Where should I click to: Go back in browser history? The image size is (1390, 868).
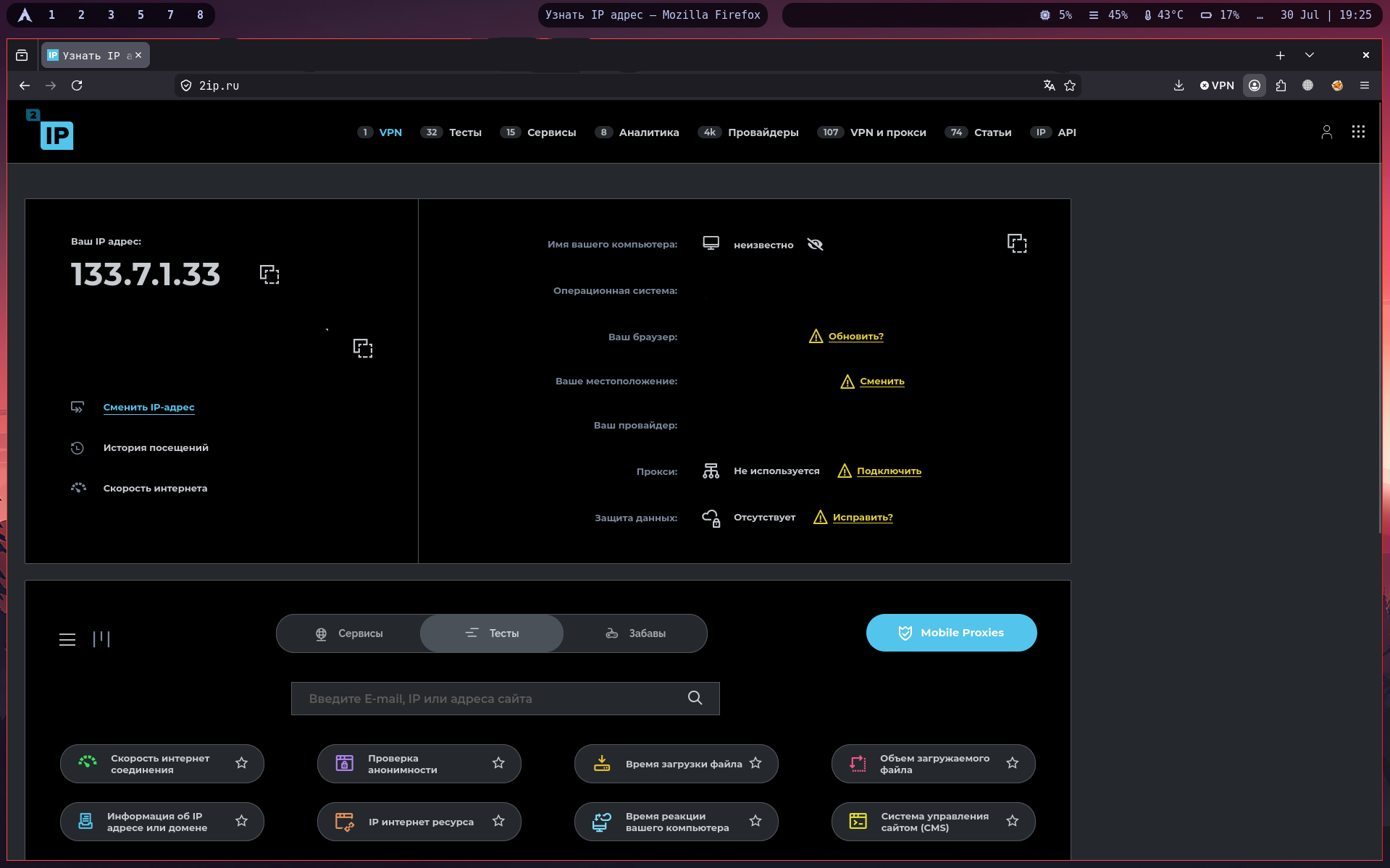tap(25, 85)
